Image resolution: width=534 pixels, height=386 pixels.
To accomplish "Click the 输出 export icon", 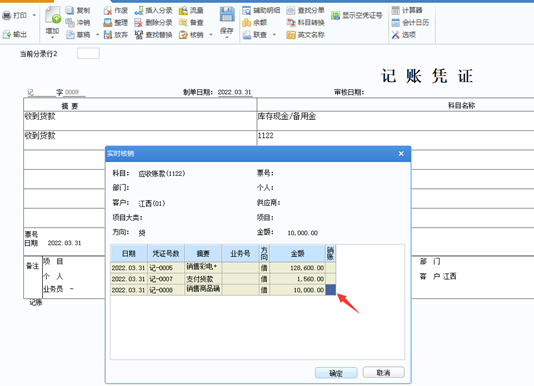I will [7, 34].
